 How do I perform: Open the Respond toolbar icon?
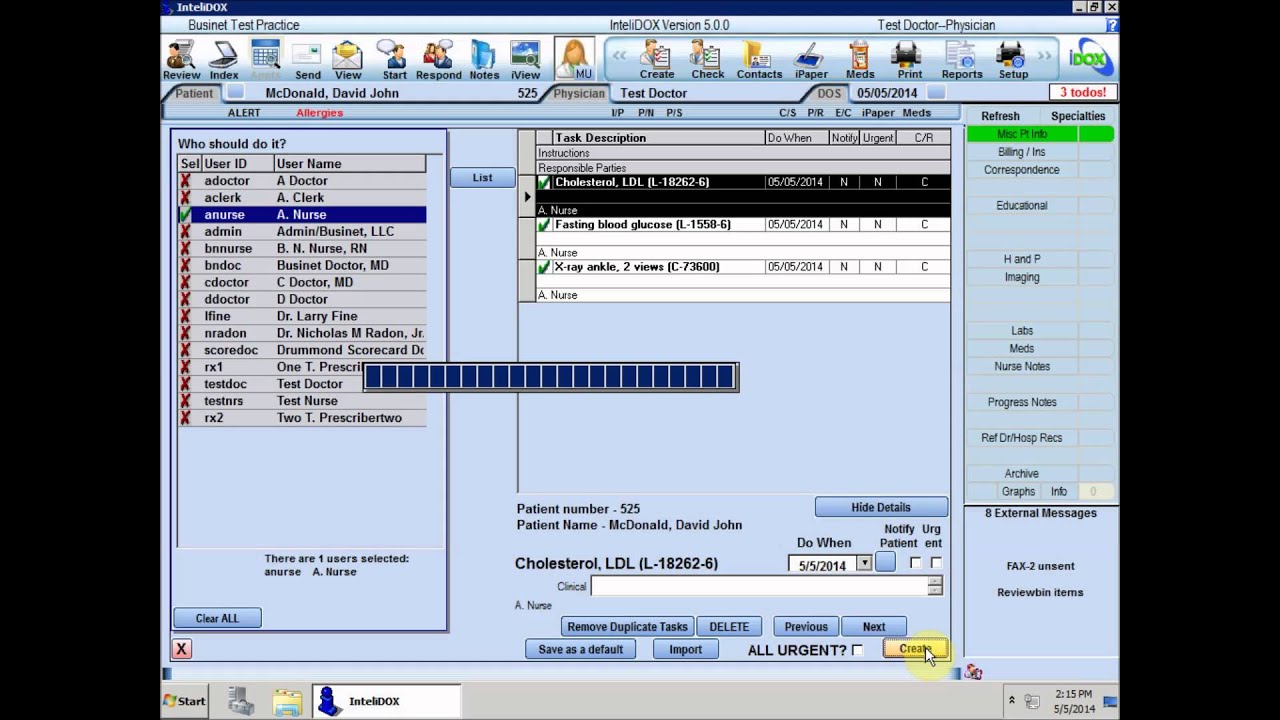438,60
